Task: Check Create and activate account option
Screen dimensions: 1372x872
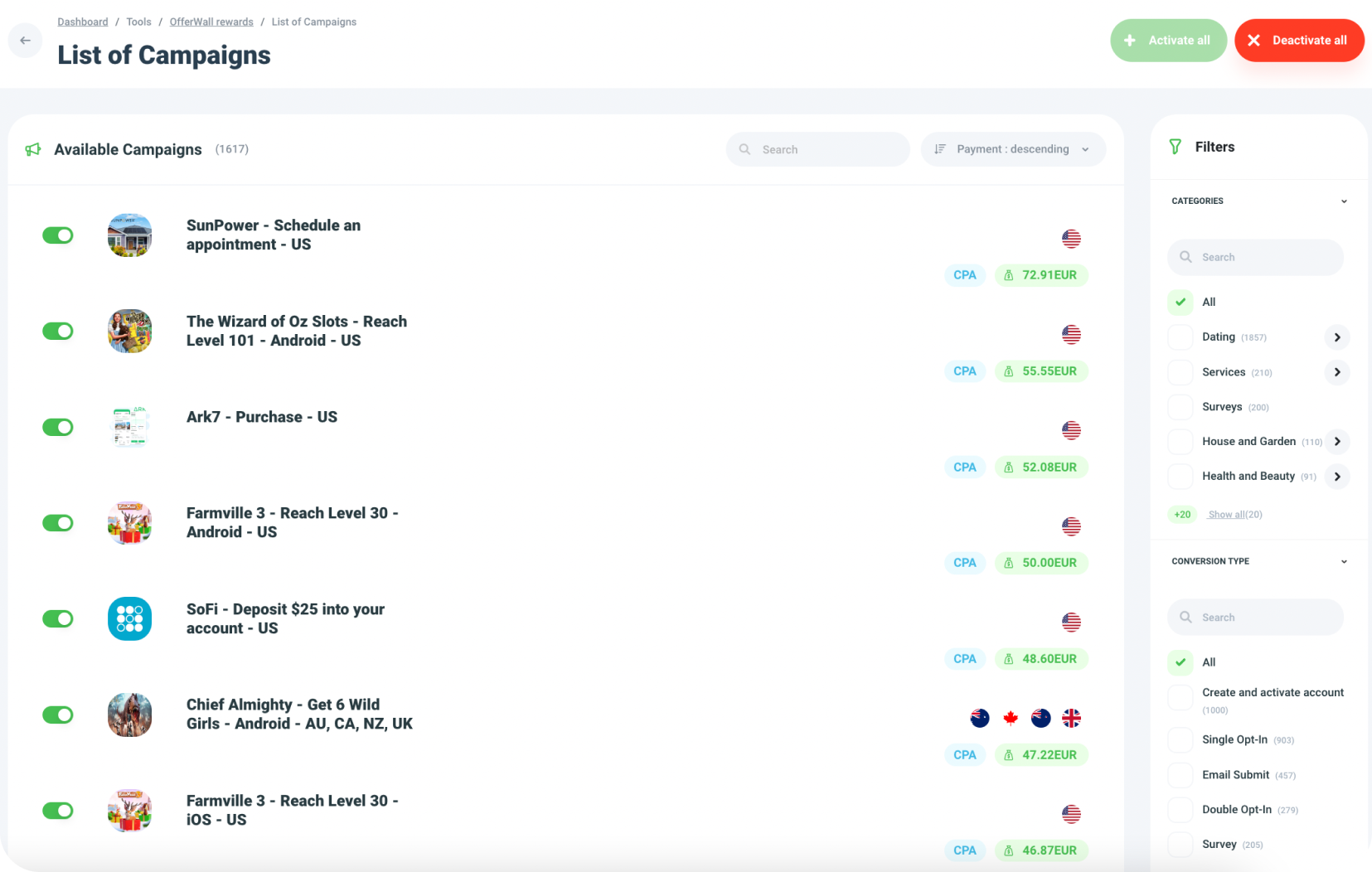Action: point(1181,697)
